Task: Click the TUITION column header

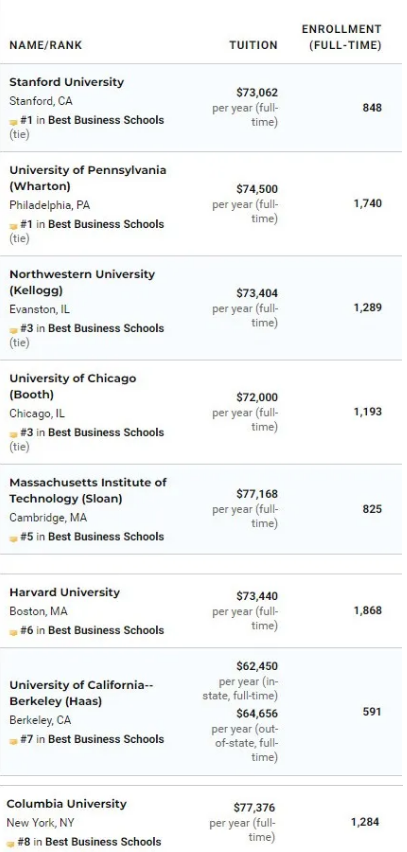Action: pos(253,45)
